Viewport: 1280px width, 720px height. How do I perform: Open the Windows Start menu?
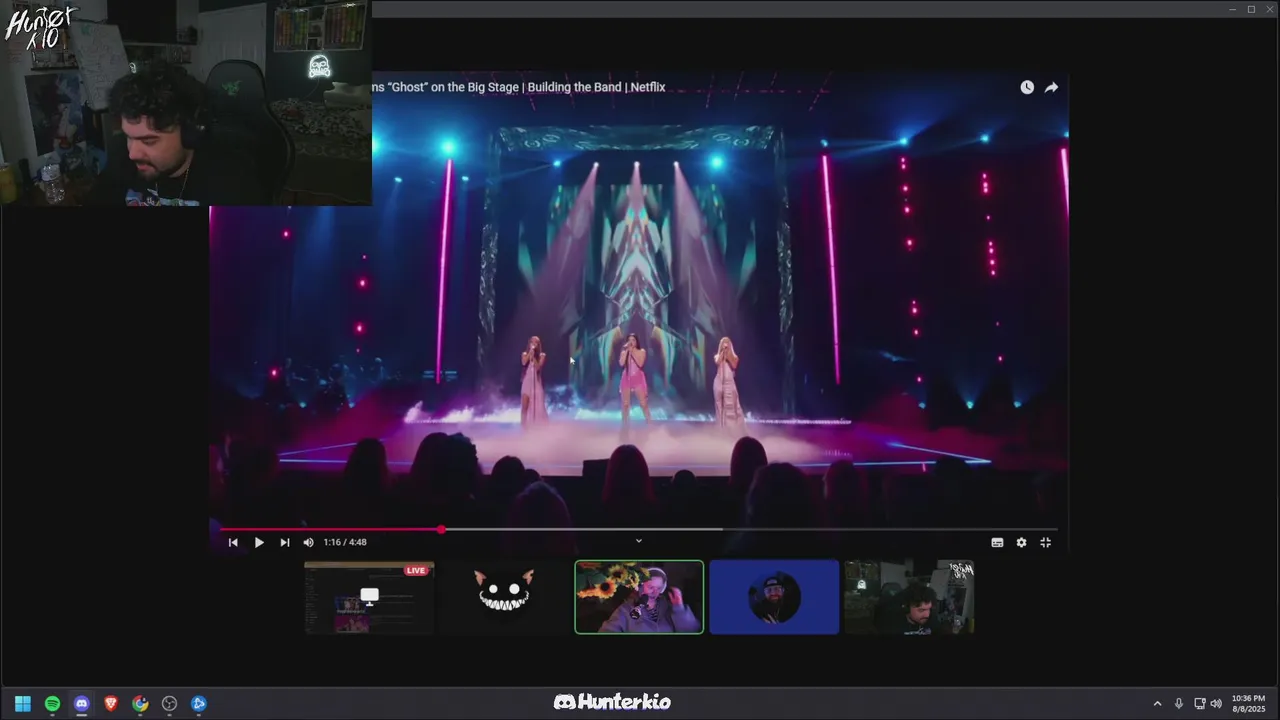point(23,703)
